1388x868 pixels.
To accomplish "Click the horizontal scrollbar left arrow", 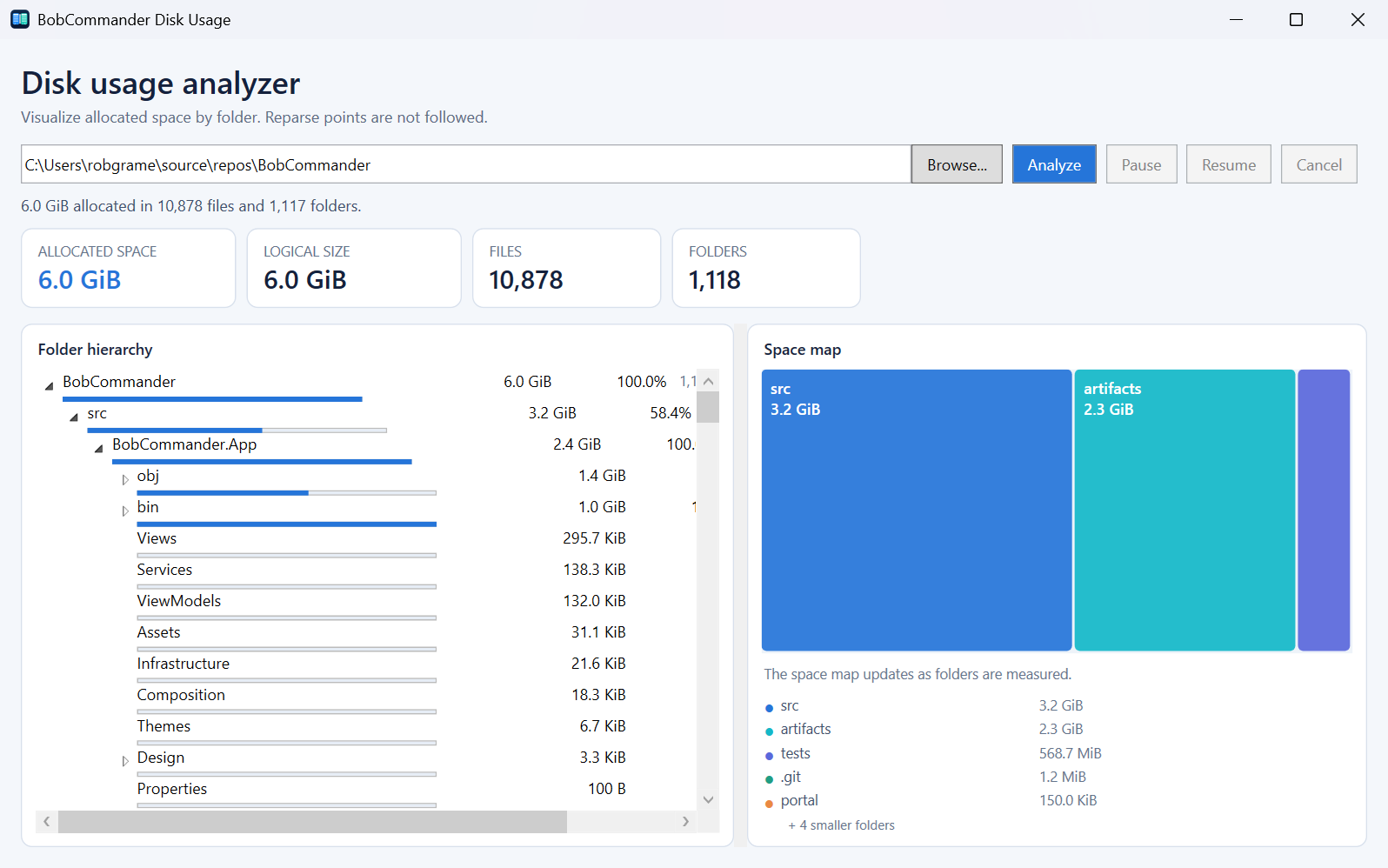I will click(47, 821).
